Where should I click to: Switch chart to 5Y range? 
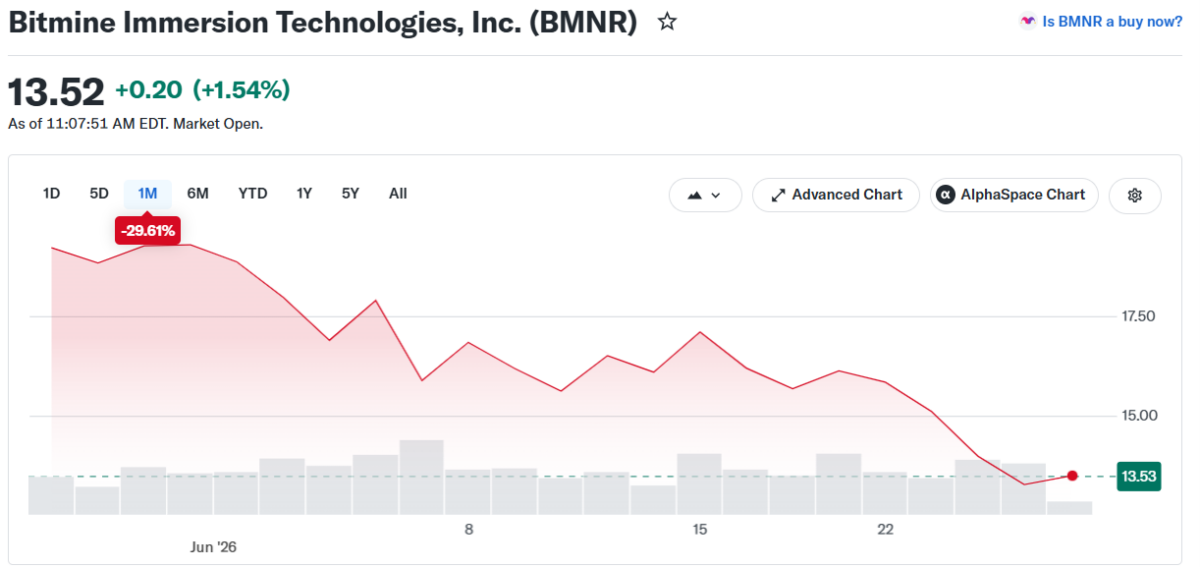point(350,194)
